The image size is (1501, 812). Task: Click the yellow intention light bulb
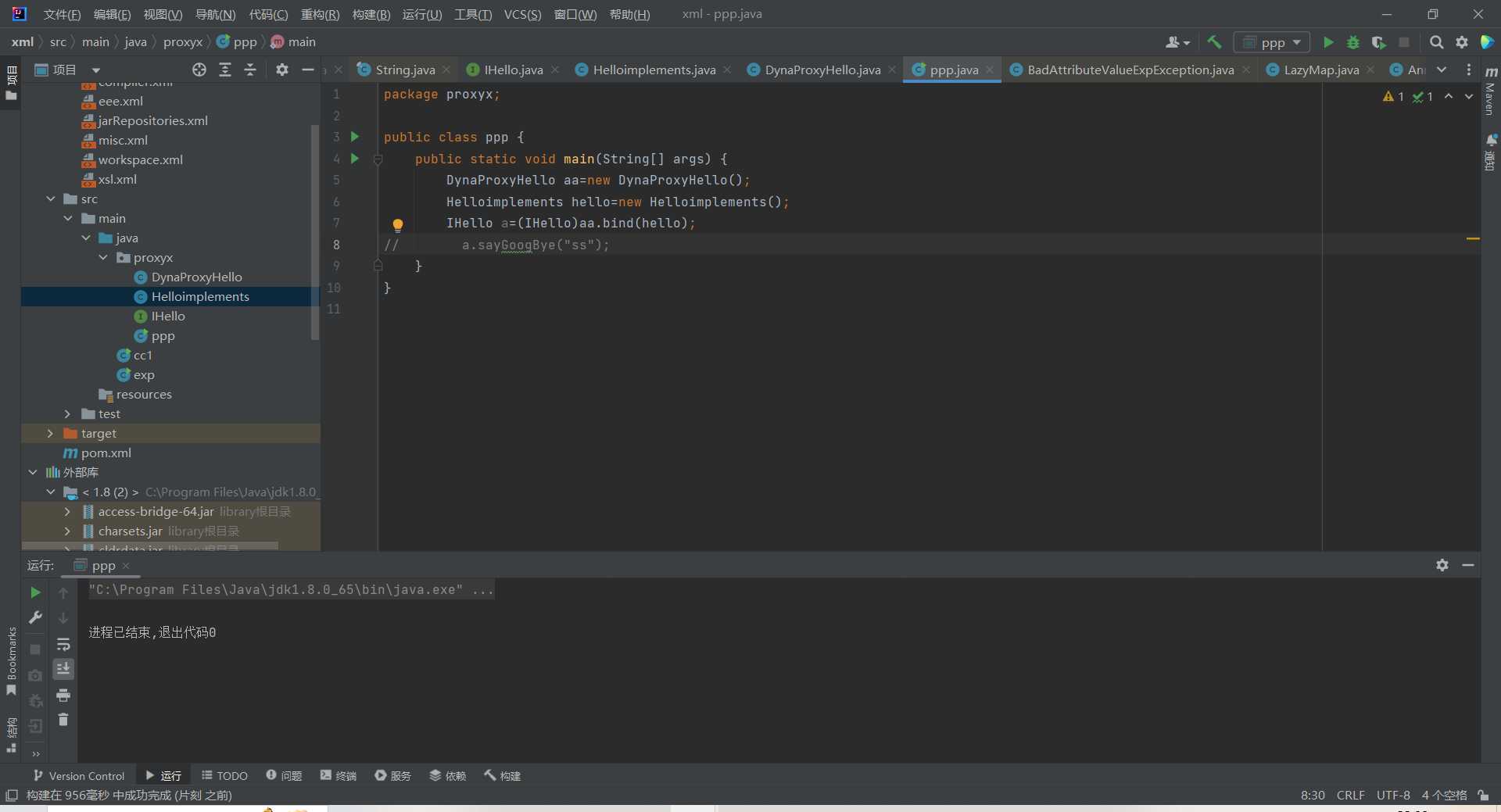coord(397,225)
